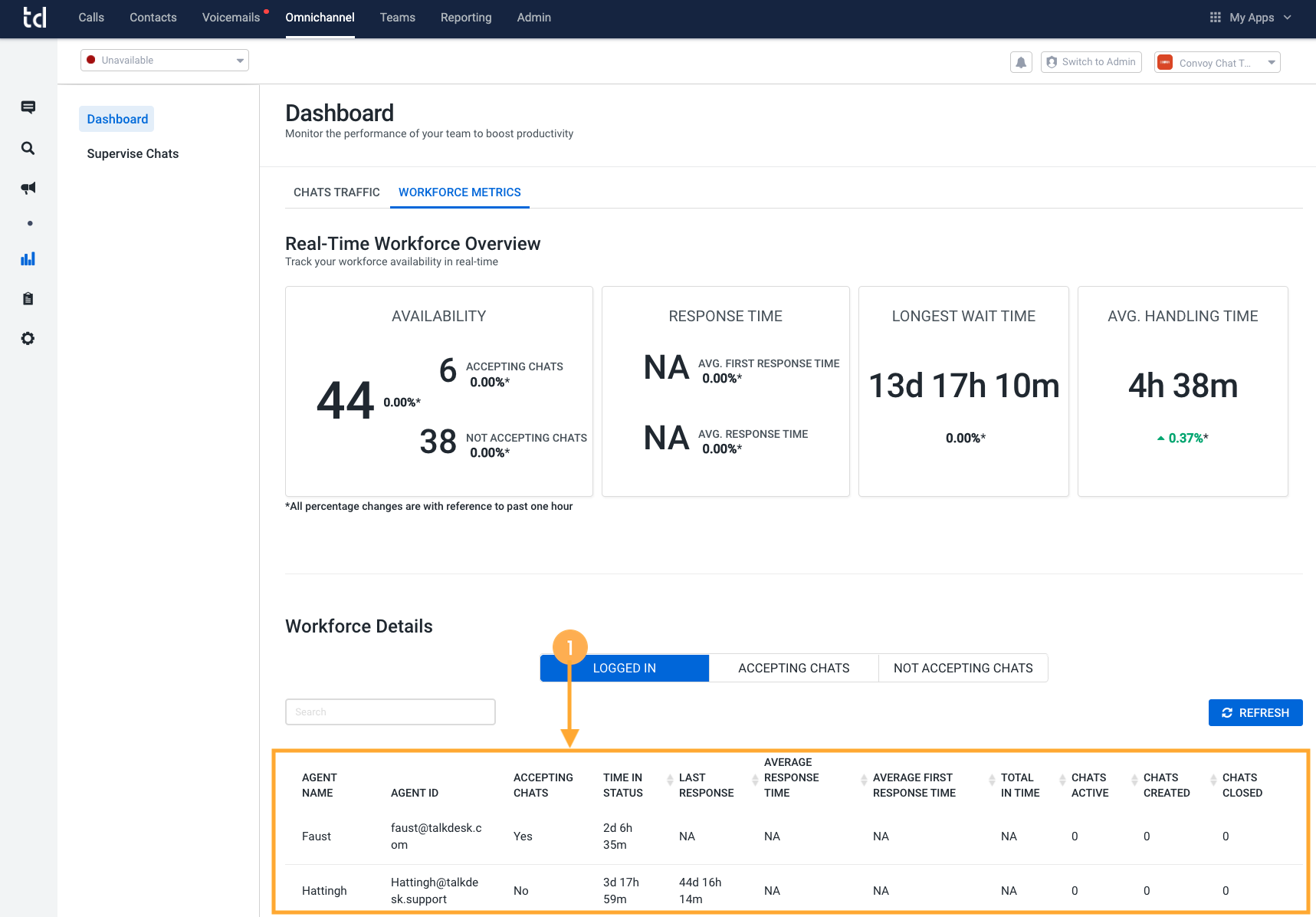Viewport: 1316px width, 917px height.
Task: Open the clipboard icon in sidebar
Action: click(28, 298)
